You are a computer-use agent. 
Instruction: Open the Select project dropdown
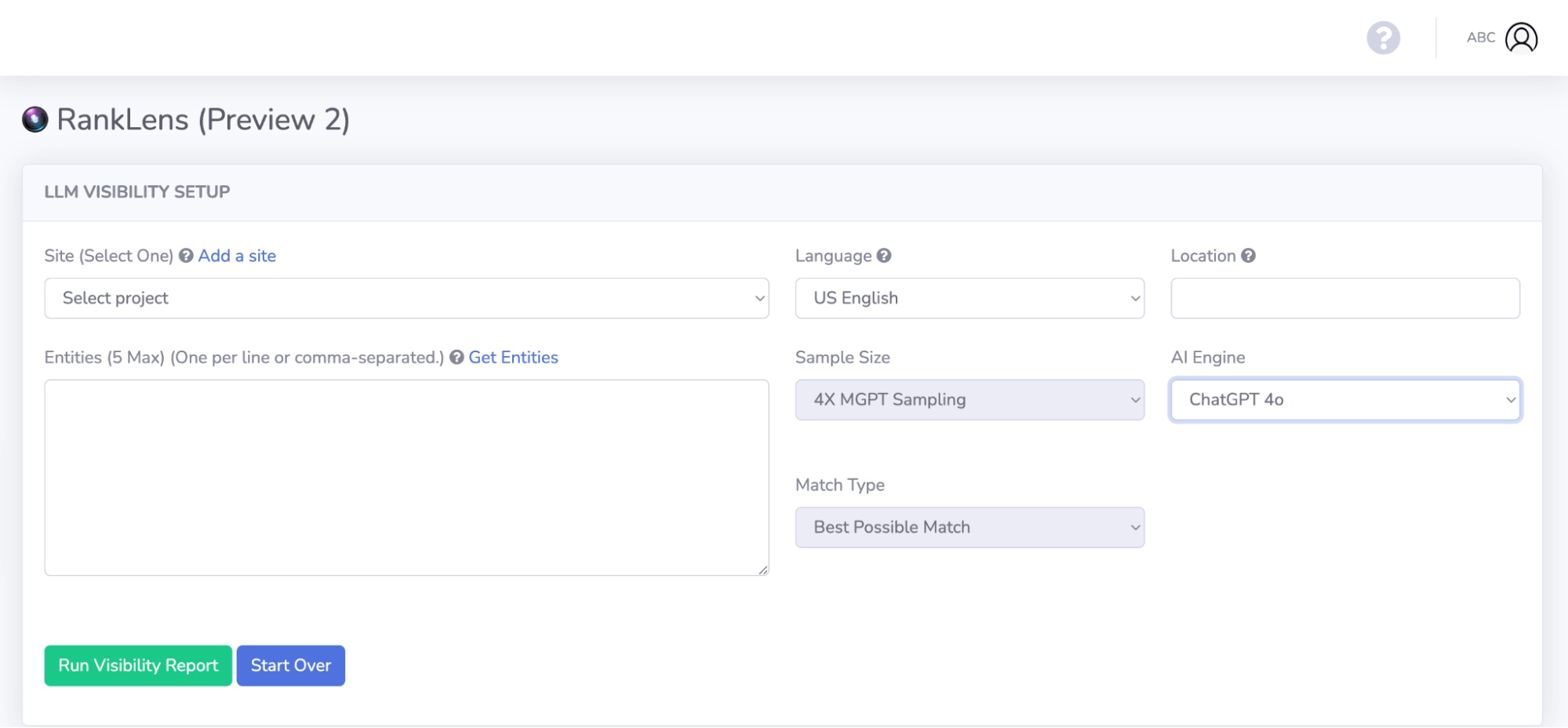click(406, 298)
